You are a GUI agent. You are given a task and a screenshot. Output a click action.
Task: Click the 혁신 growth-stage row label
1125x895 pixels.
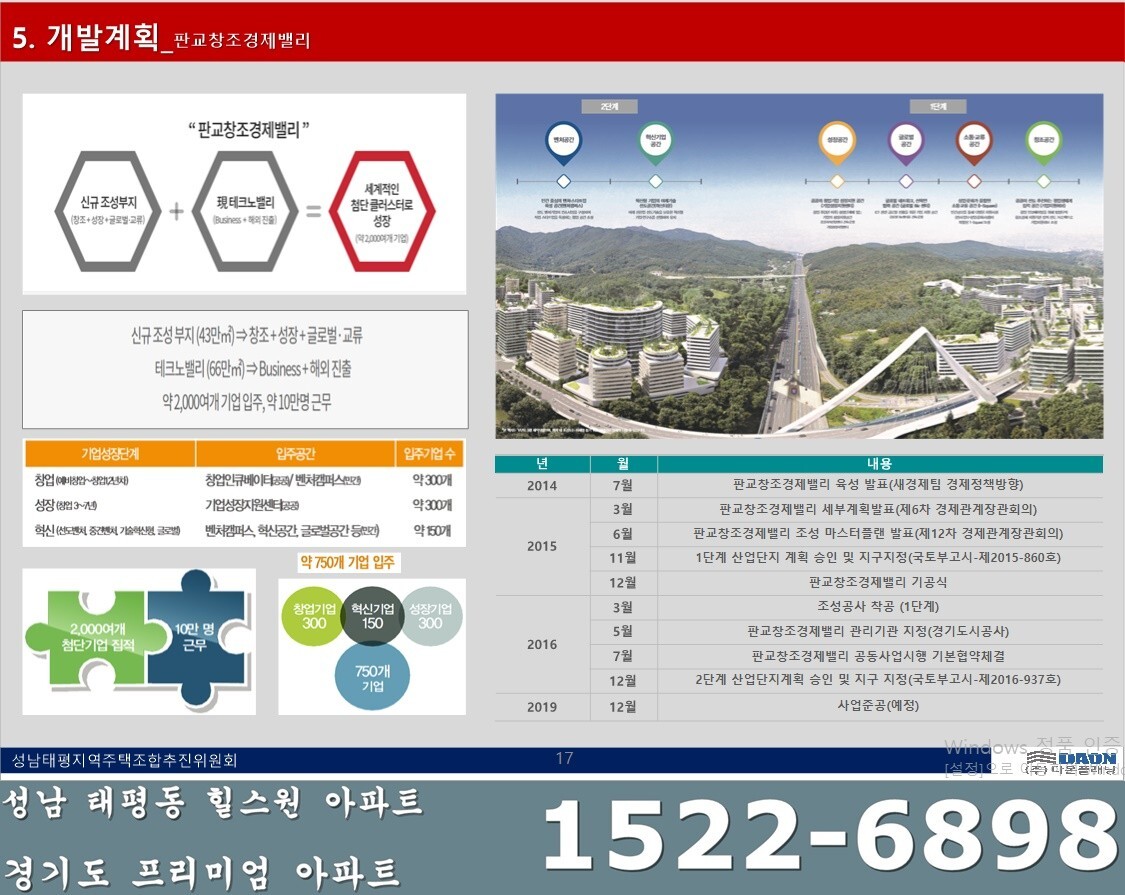point(107,530)
